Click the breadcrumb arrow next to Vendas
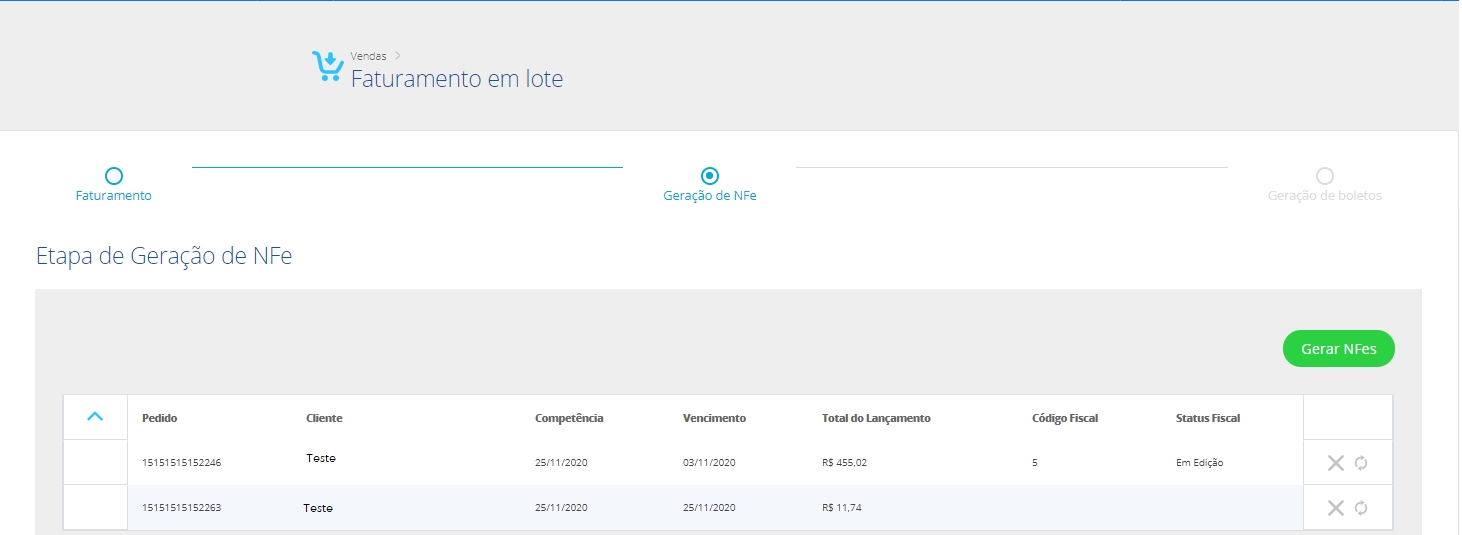The height and width of the screenshot is (535, 1462). (397, 56)
